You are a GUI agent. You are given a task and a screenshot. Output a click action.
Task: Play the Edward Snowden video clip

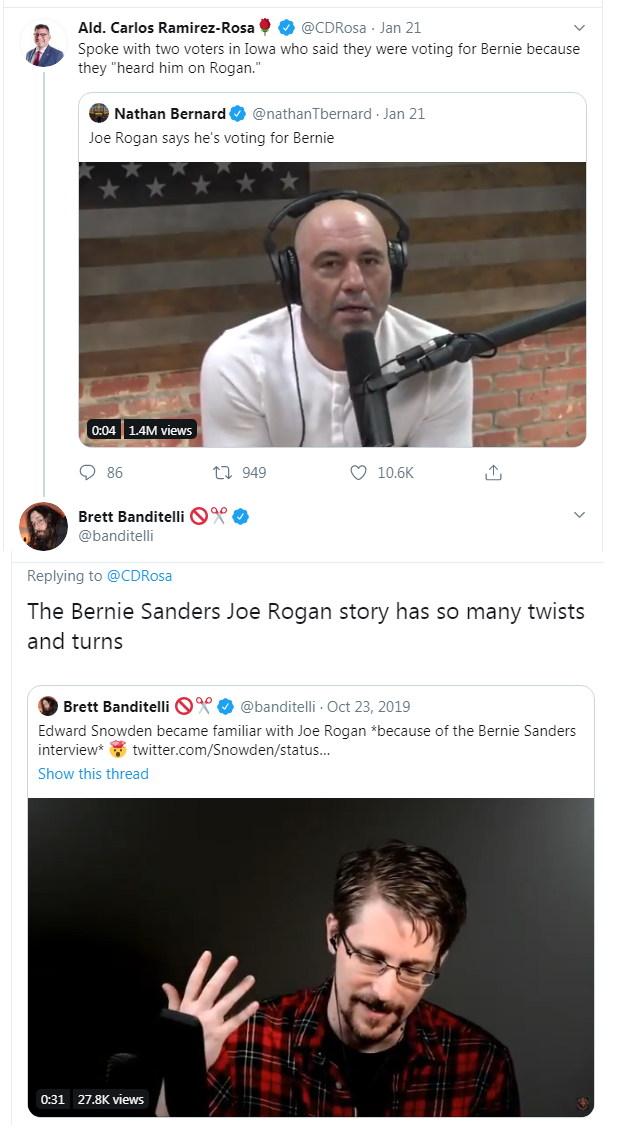310,956
